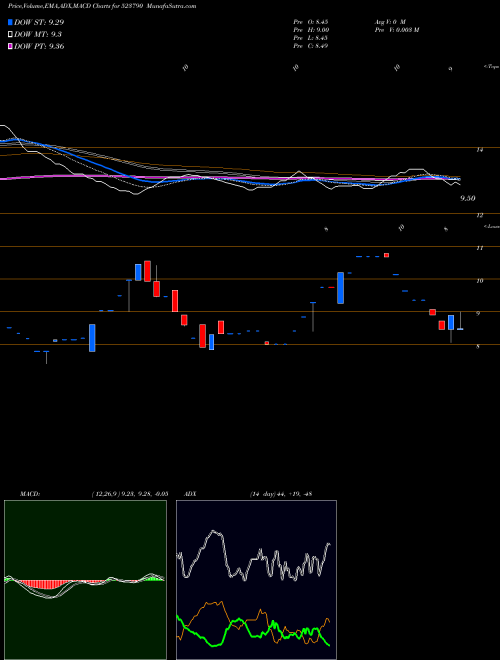Click the white DOW MT legend swatch
Viewport: 500px width, 660px height.
(11, 35)
